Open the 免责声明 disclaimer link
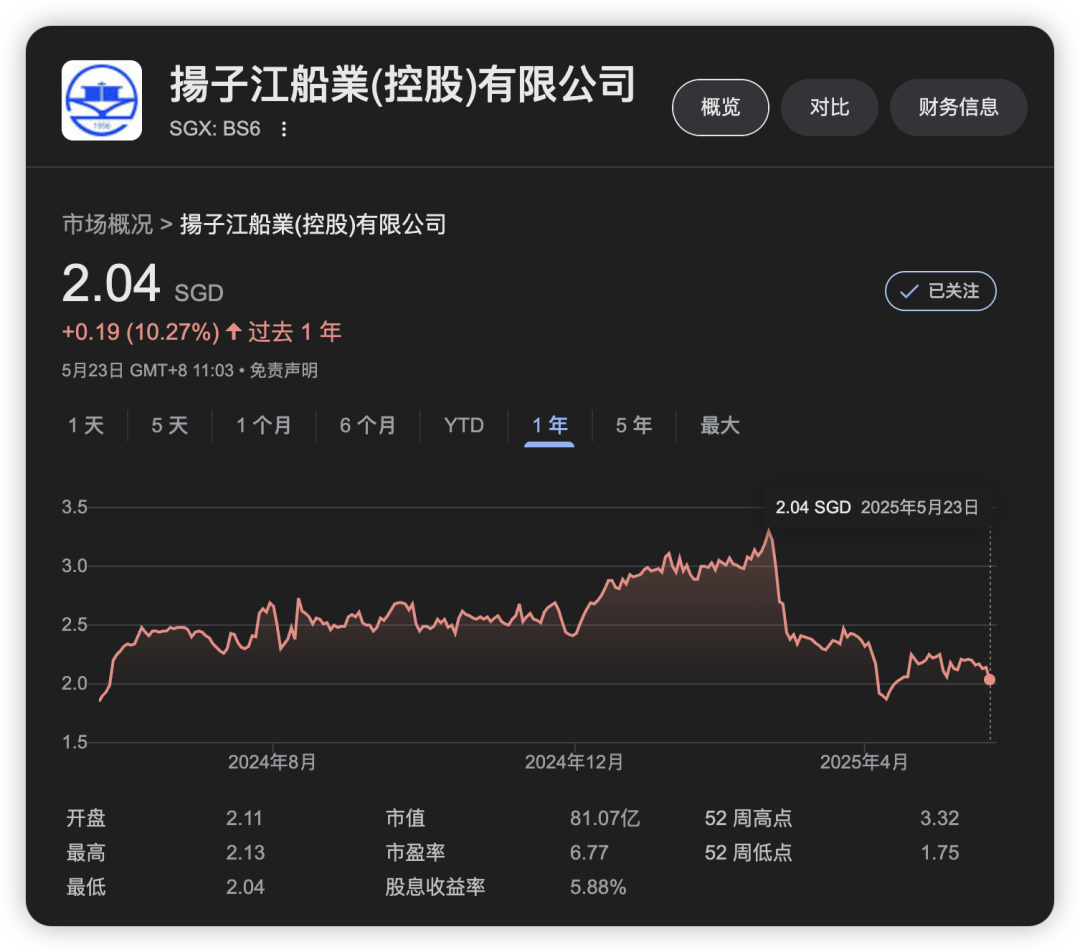Screen dimensions: 1080x952 283,371
